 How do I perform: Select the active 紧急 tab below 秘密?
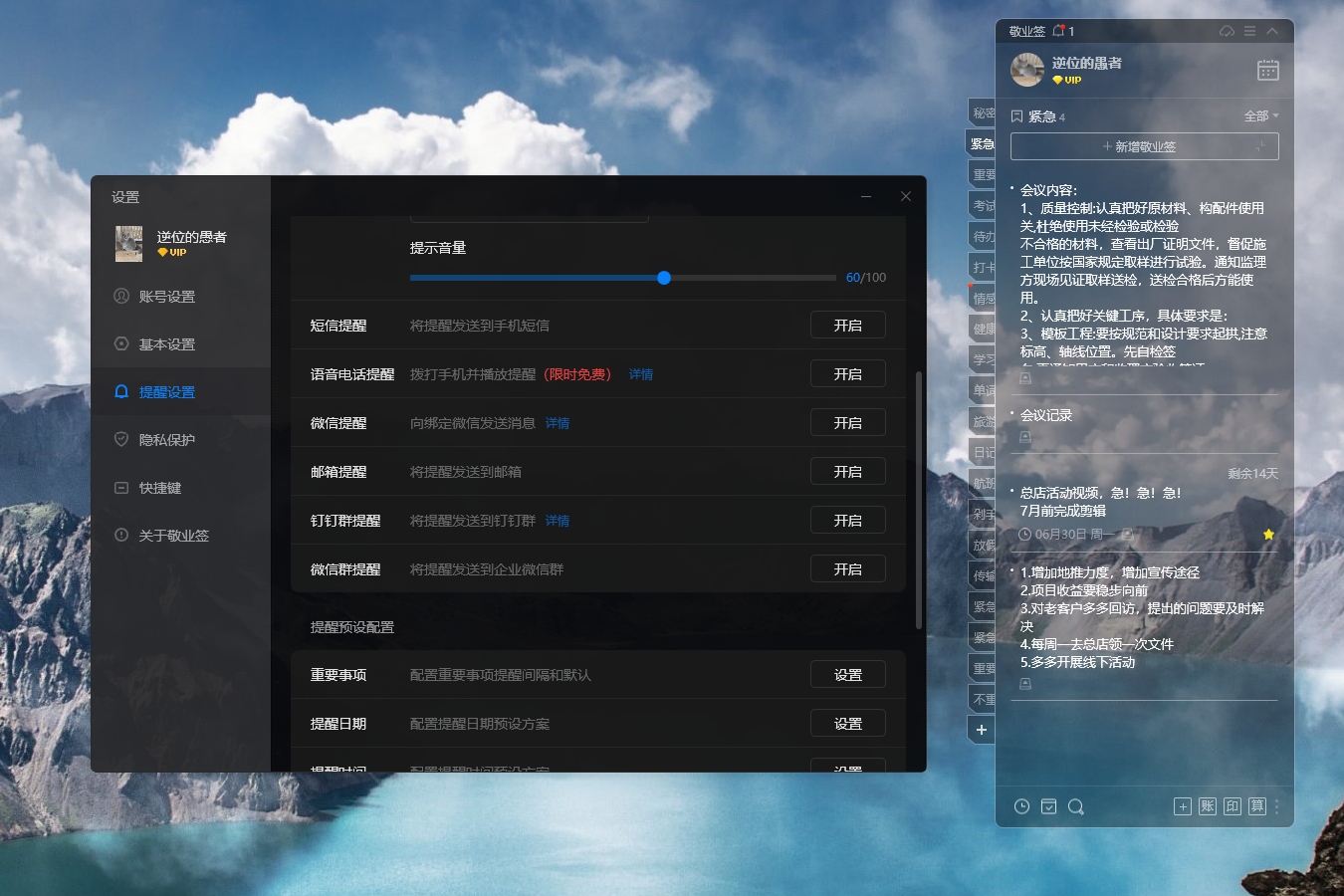click(983, 143)
